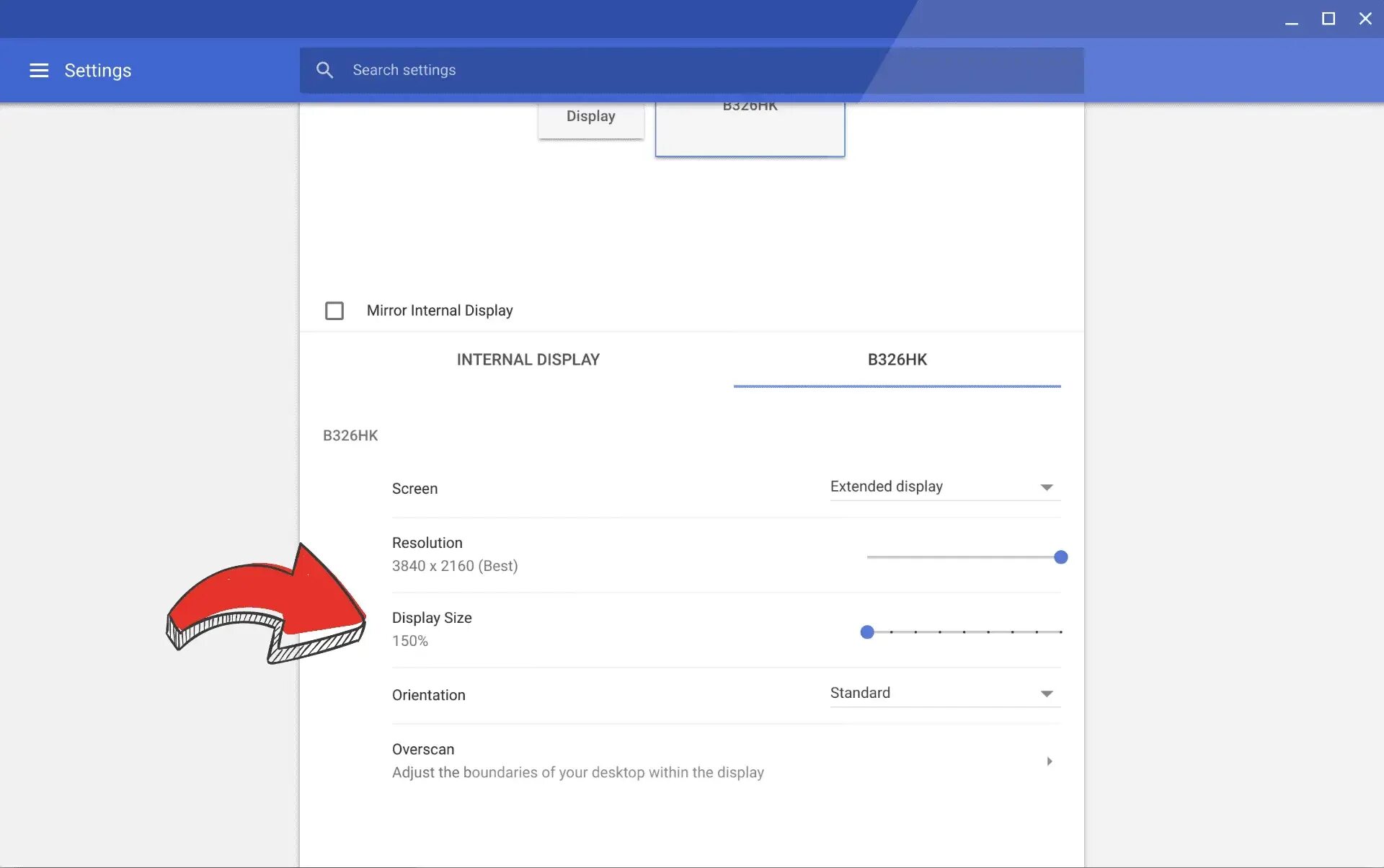Click the Display Size slider handle

click(x=867, y=632)
